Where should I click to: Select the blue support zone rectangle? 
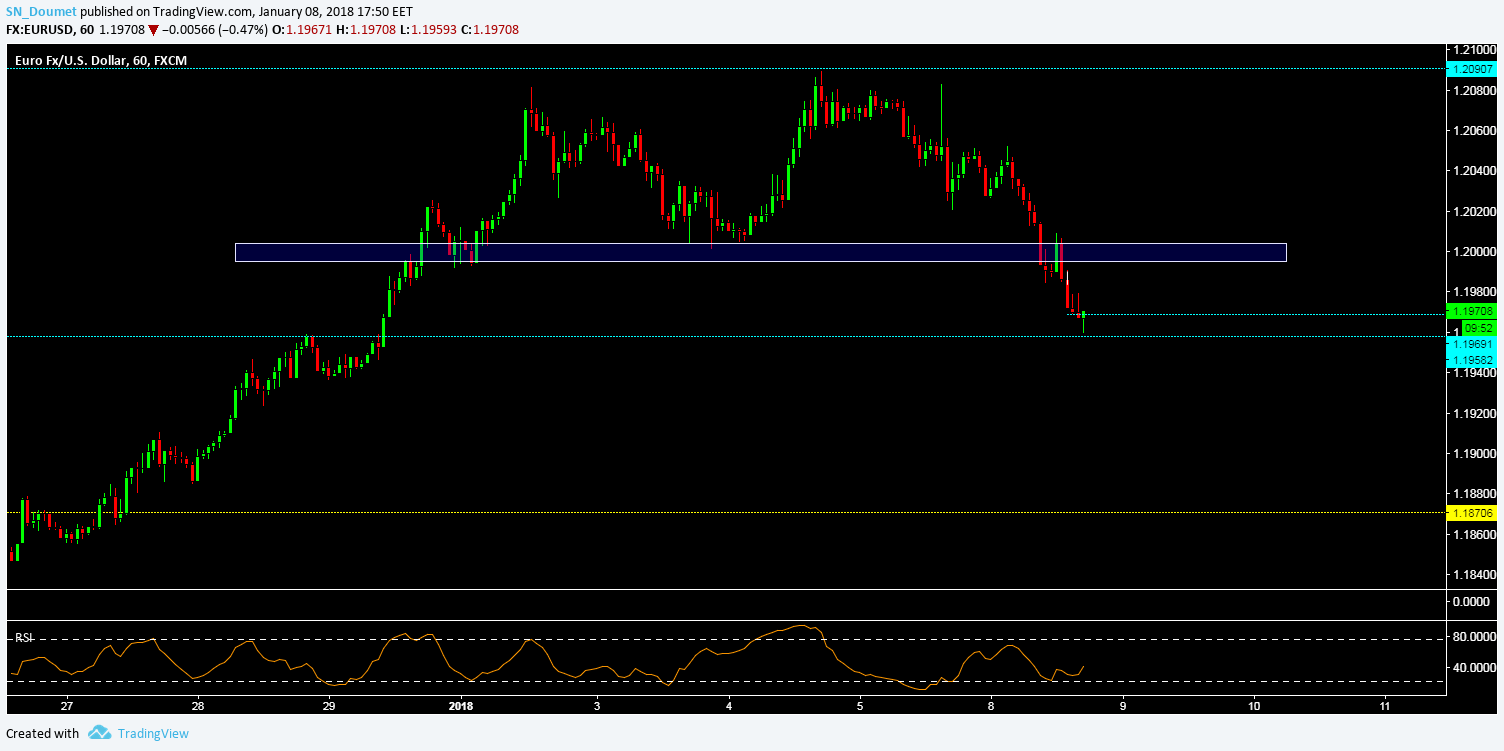click(x=760, y=253)
